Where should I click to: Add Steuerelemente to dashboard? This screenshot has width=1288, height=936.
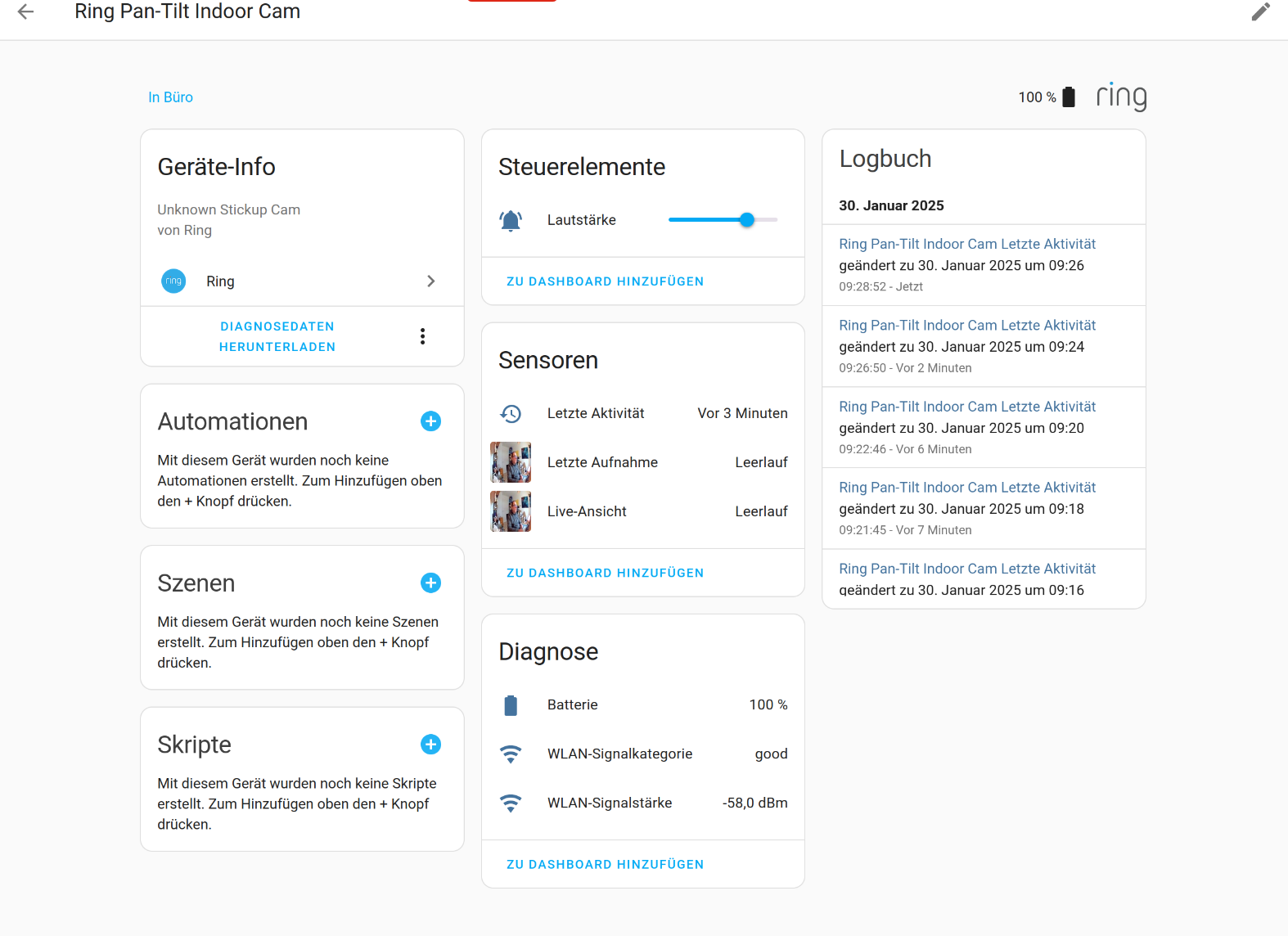click(x=606, y=281)
